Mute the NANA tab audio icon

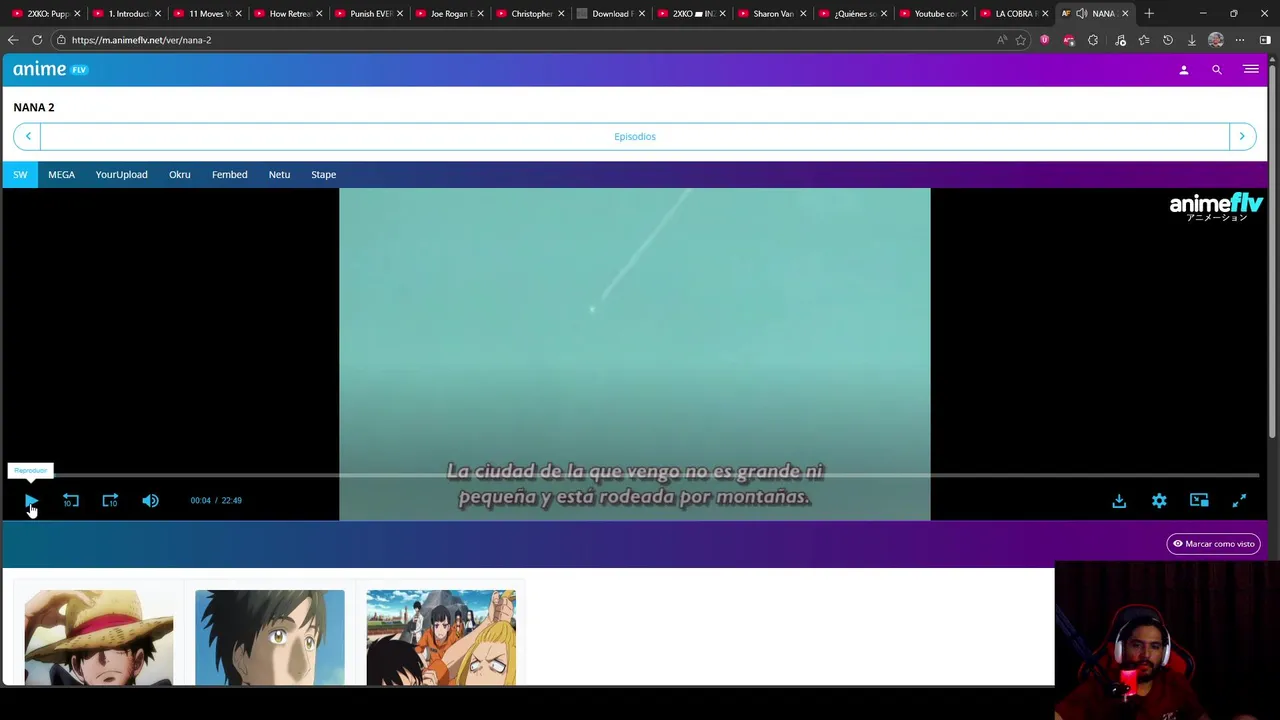tap(1081, 13)
